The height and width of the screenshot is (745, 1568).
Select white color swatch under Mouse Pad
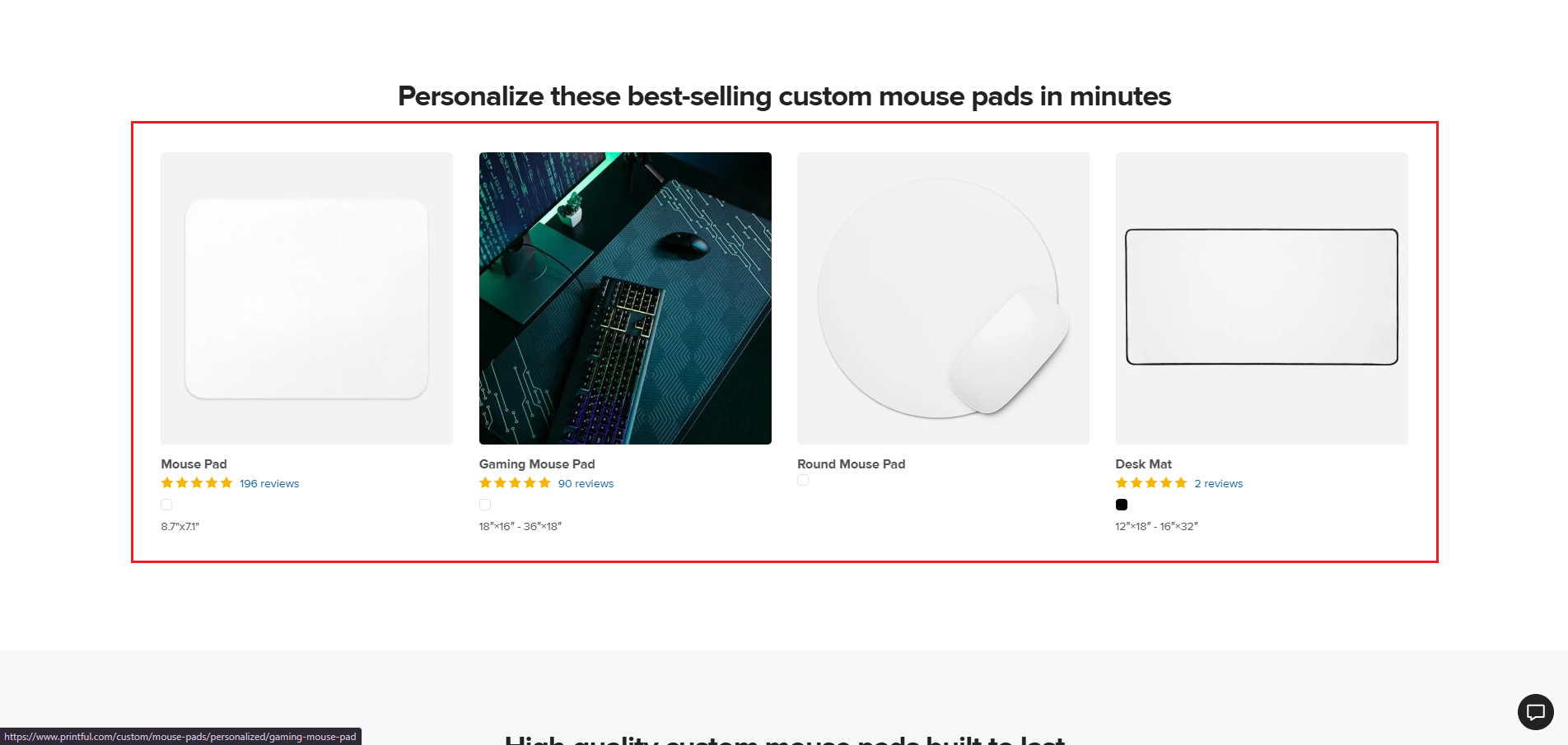166,505
